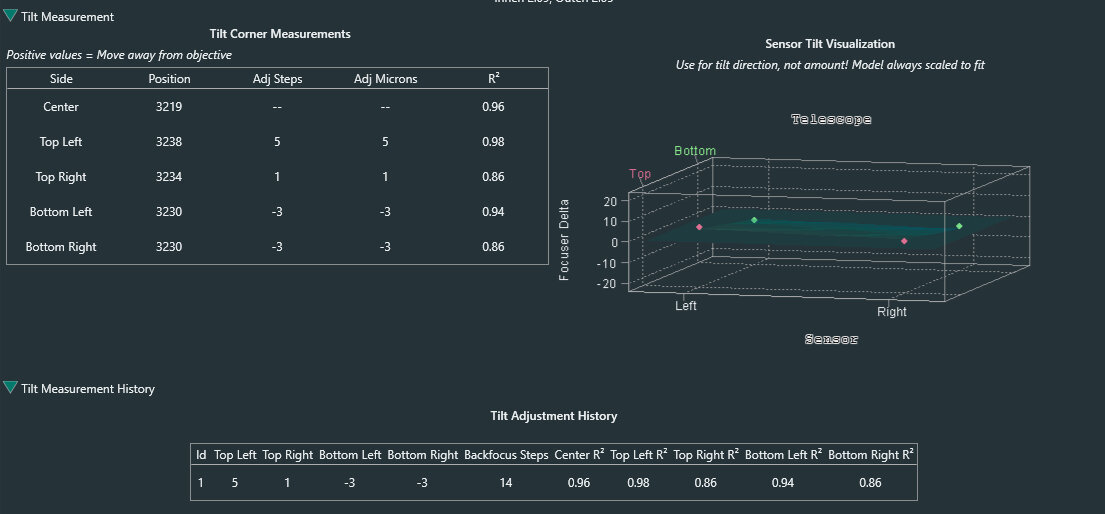Click the Center R² value 0.96

pyautogui.click(x=493, y=107)
